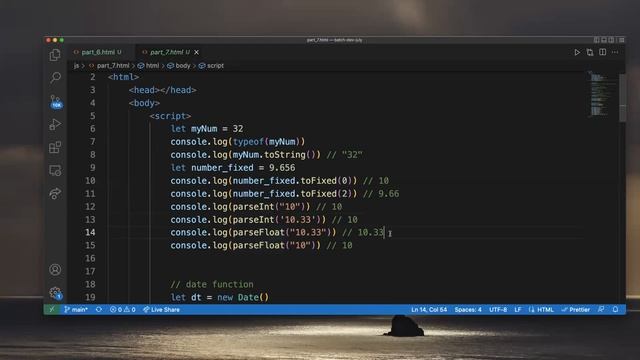The image size is (640, 360).
Task: Click 'let number_fixed = 9.656' line
Action: point(233,168)
